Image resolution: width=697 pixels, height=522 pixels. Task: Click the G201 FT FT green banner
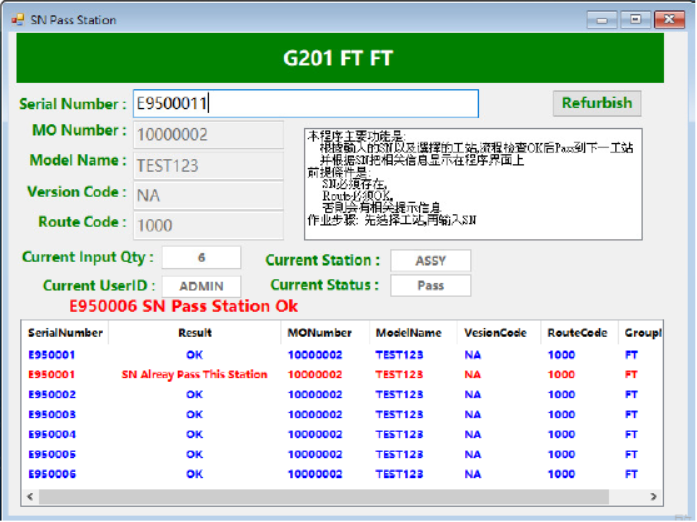coord(340,58)
